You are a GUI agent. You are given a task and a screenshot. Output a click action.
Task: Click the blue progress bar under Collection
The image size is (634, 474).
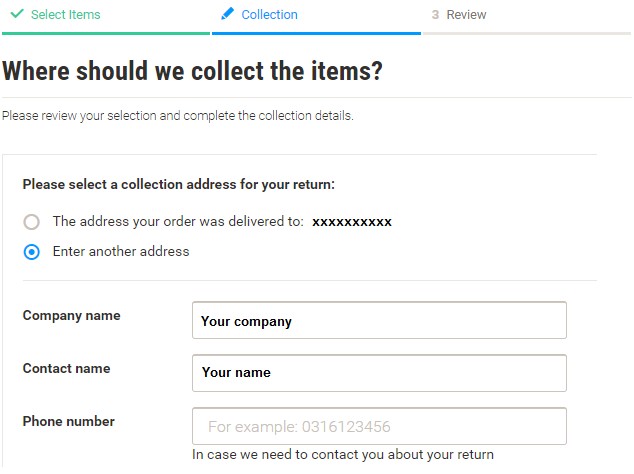click(x=316, y=34)
